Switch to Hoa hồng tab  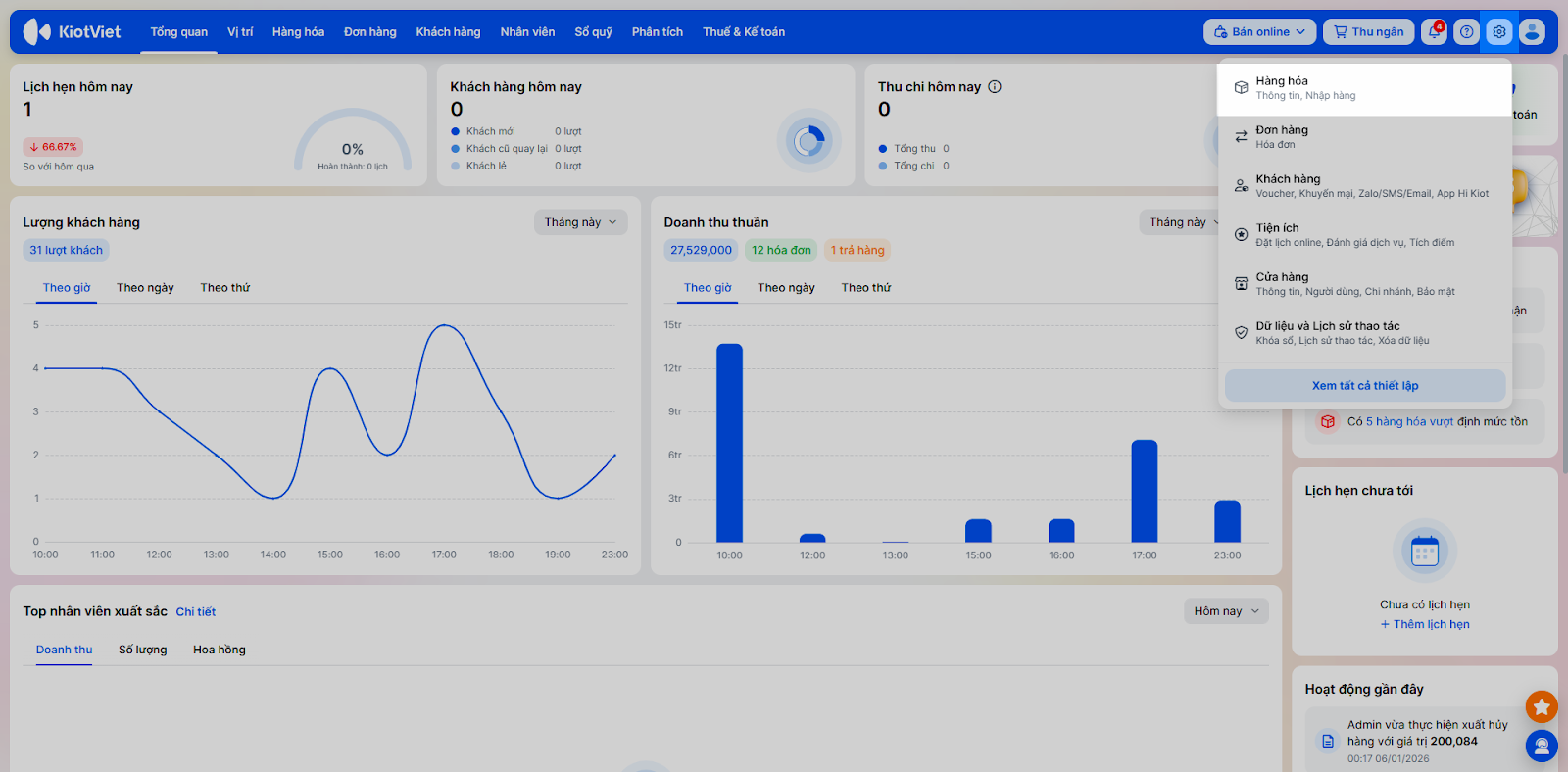pyautogui.click(x=220, y=650)
